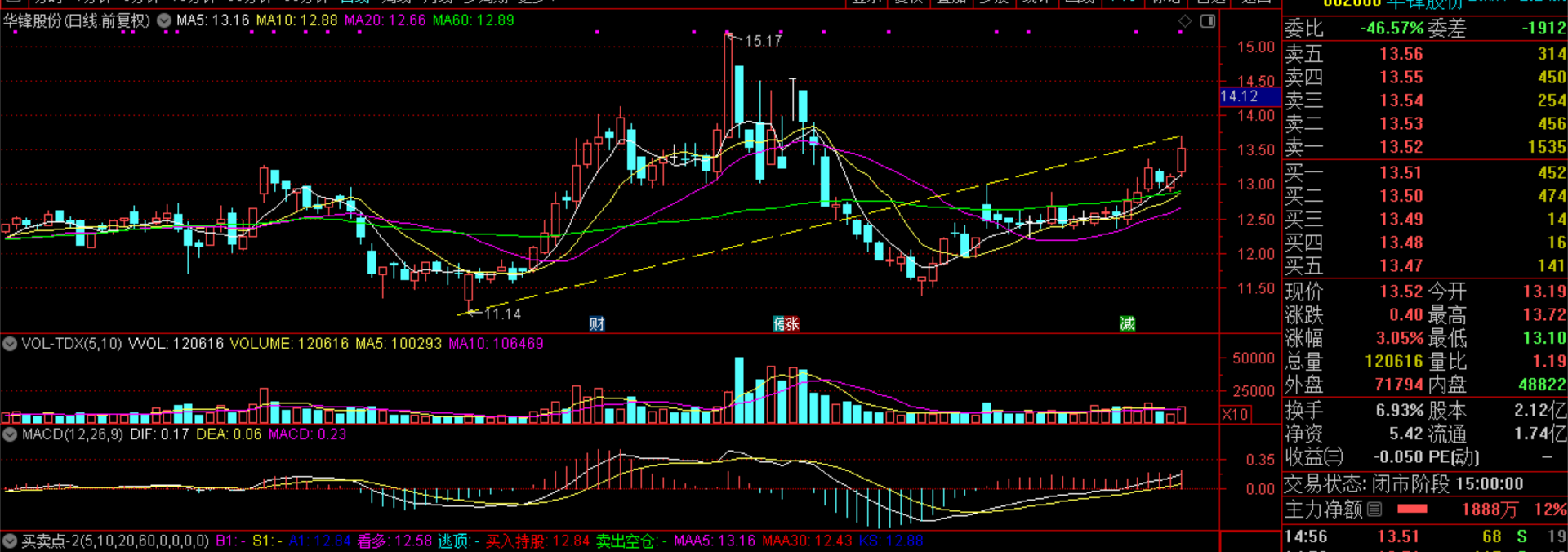Image resolution: width=1568 pixels, height=552 pixels.
Task: Toggle the side panel layout icon
Action: [x=1208, y=21]
